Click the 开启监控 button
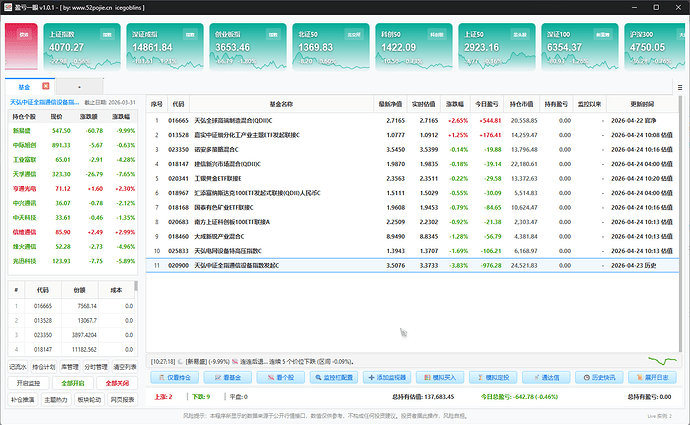 pos(28,383)
